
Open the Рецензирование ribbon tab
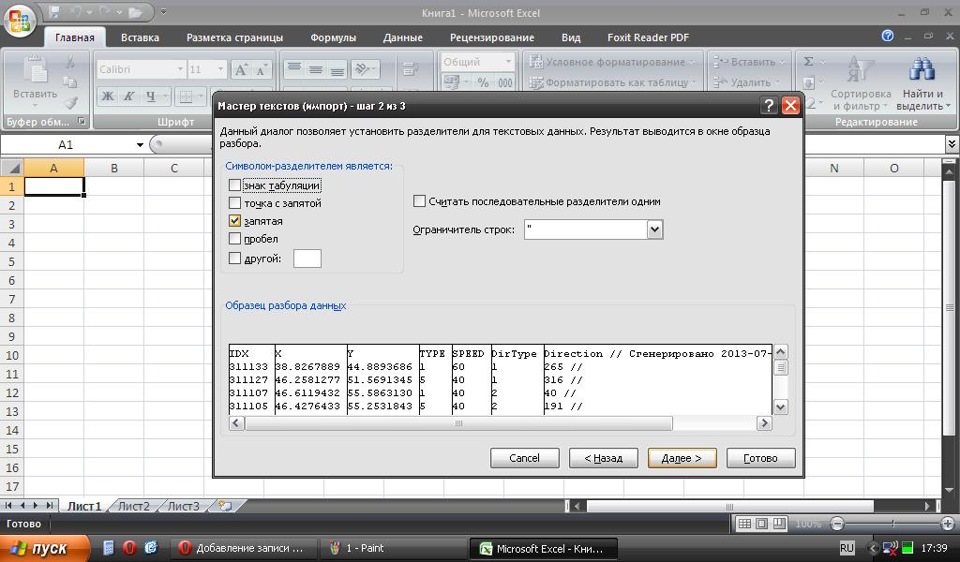[492, 37]
